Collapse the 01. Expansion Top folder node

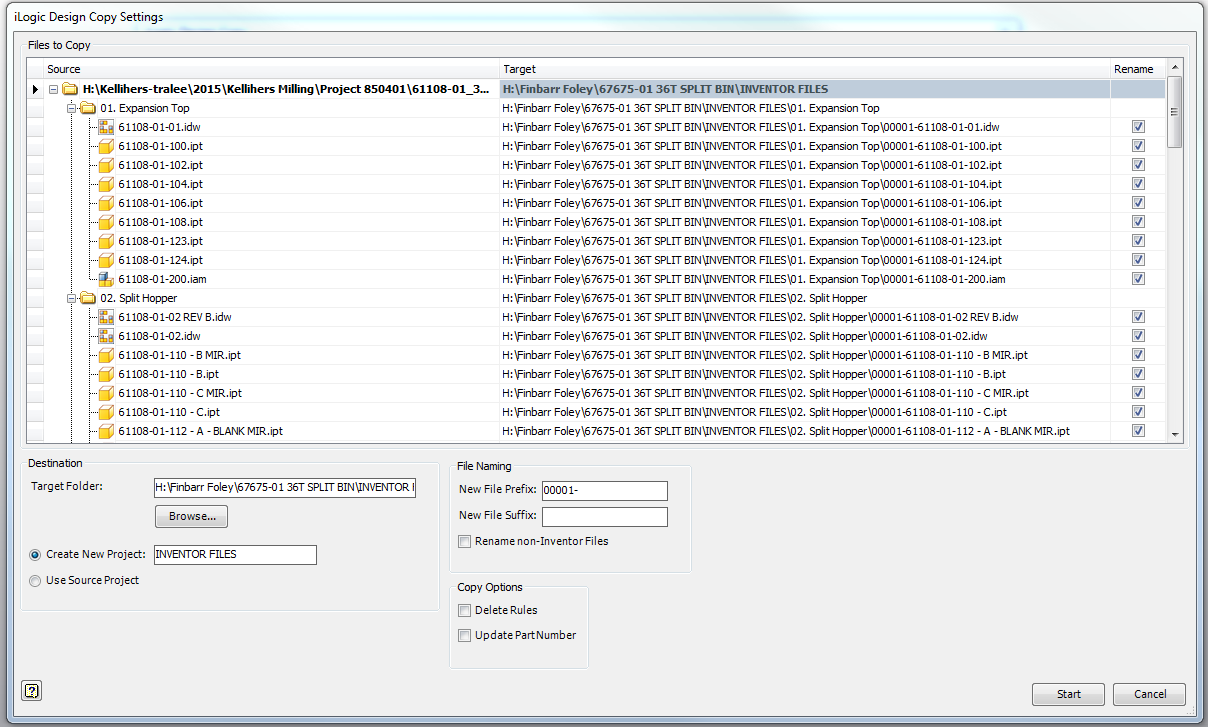click(72, 108)
